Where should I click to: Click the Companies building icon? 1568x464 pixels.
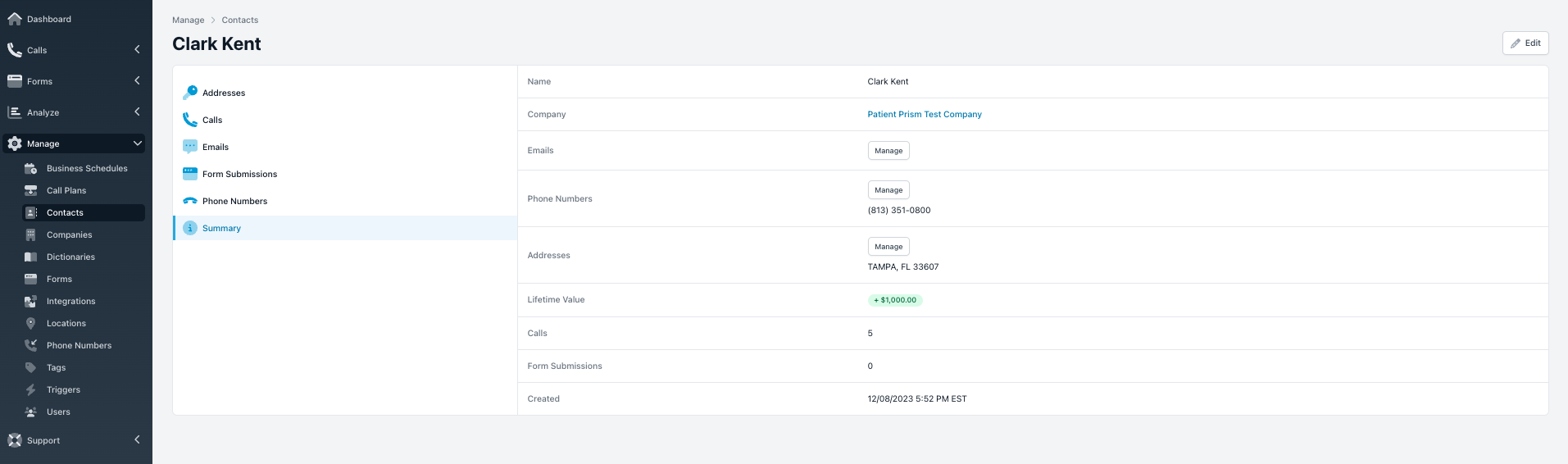(x=31, y=234)
